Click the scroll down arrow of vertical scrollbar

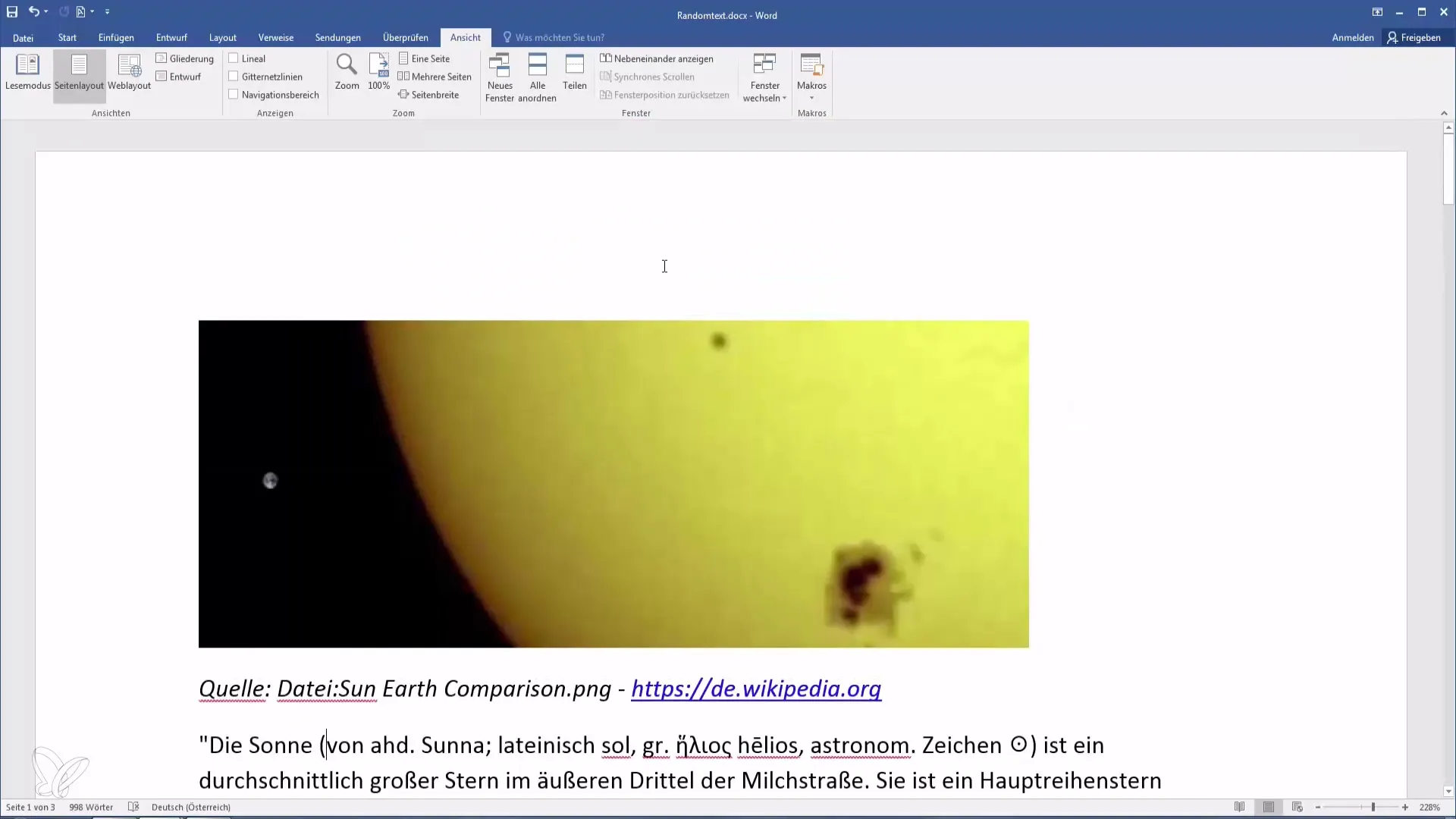coord(1448,792)
